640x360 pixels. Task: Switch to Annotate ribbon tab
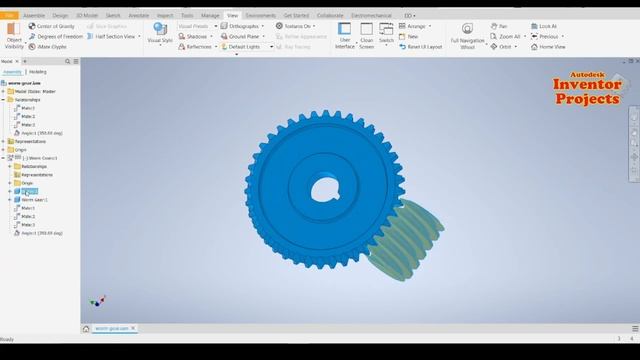coord(139,16)
